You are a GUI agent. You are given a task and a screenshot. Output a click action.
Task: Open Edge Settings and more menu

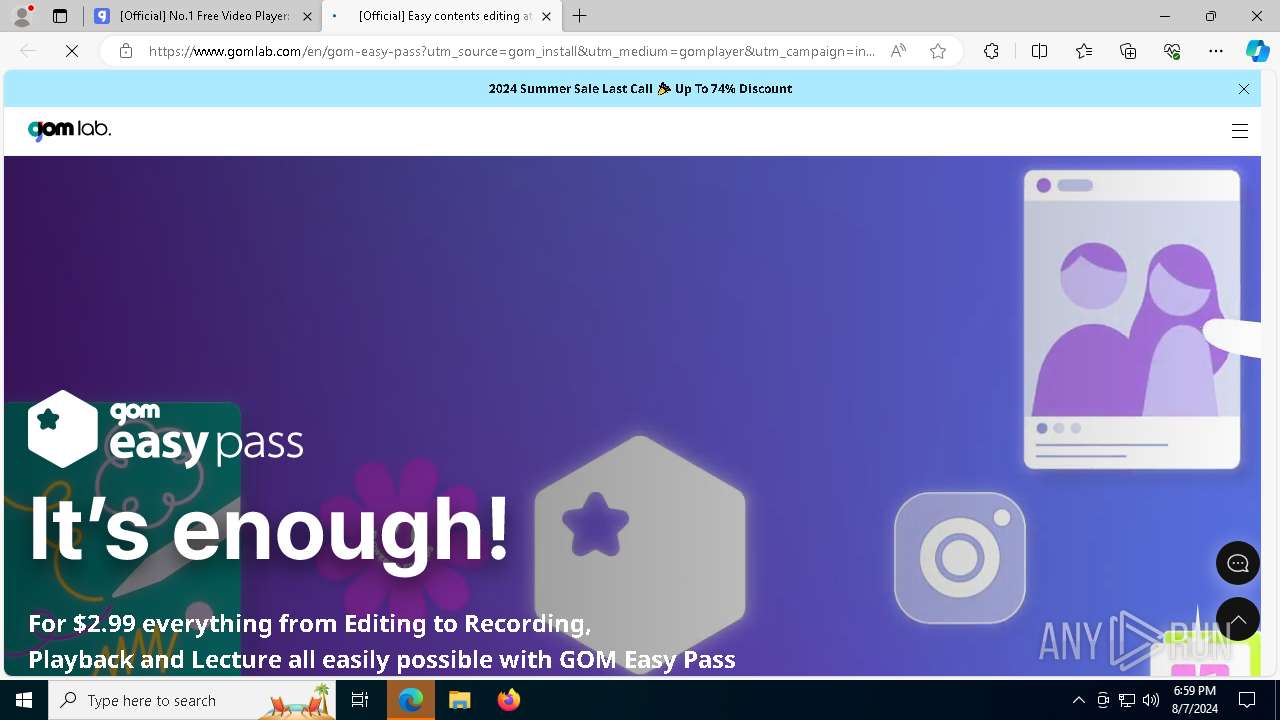(x=1216, y=51)
